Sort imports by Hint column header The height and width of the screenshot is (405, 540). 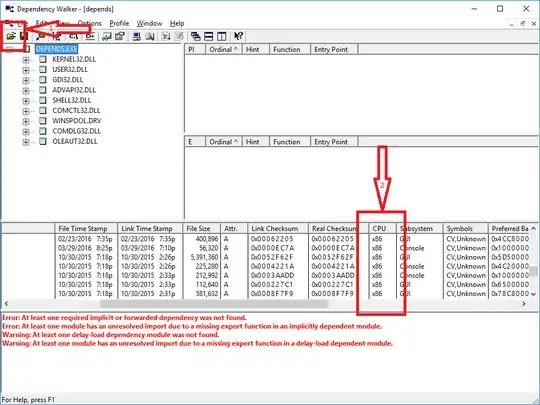256,50
